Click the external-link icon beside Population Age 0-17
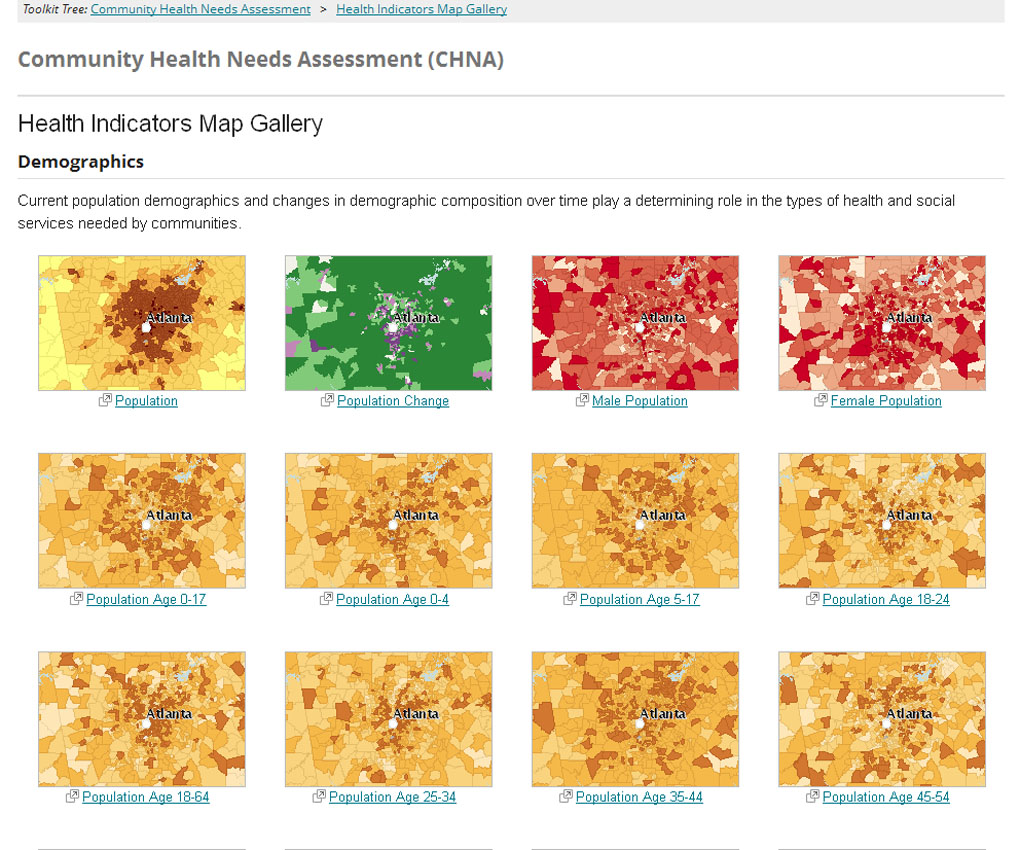Screen dimensions: 1020x850 tap(76, 599)
